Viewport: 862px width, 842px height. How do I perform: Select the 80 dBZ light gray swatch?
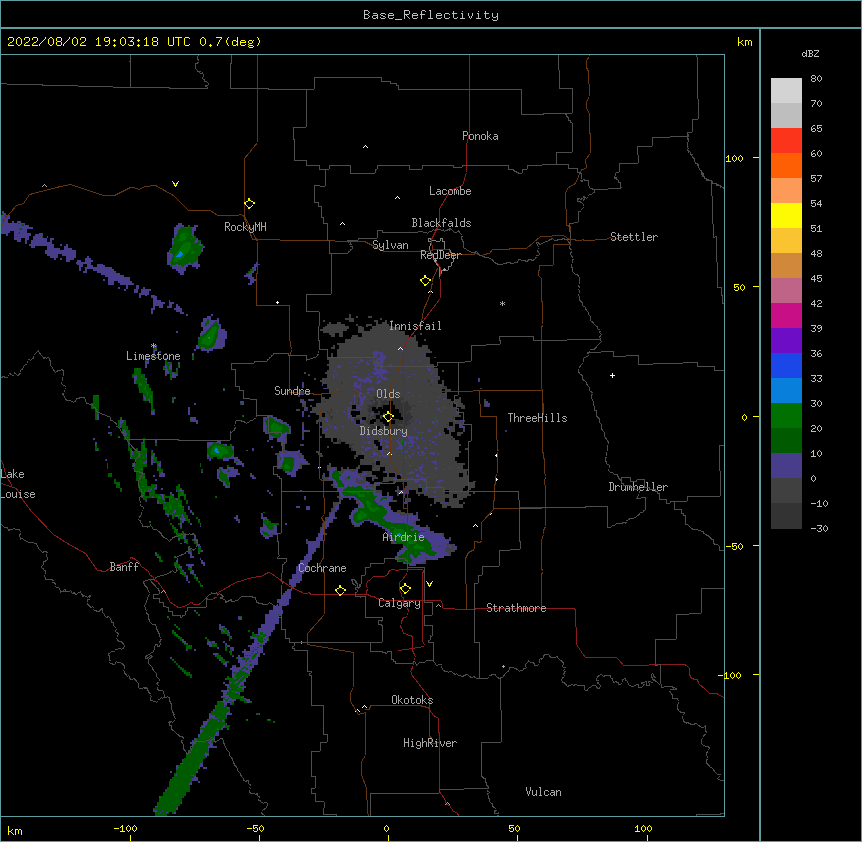click(786, 90)
